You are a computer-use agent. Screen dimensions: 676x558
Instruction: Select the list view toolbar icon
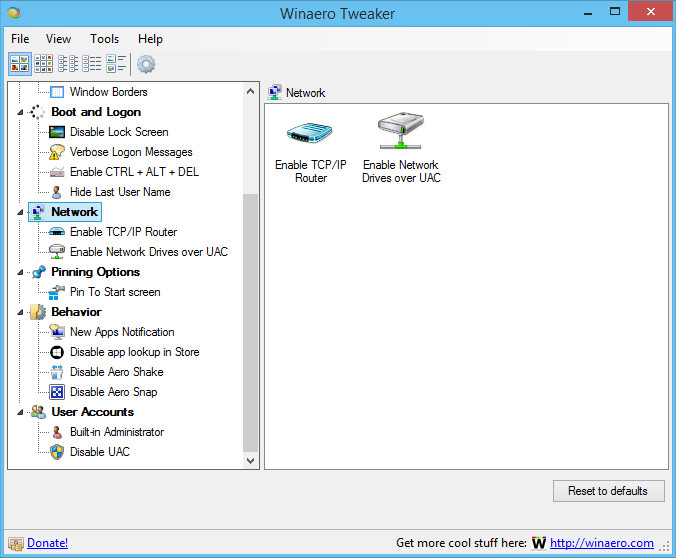pos(68,64)
